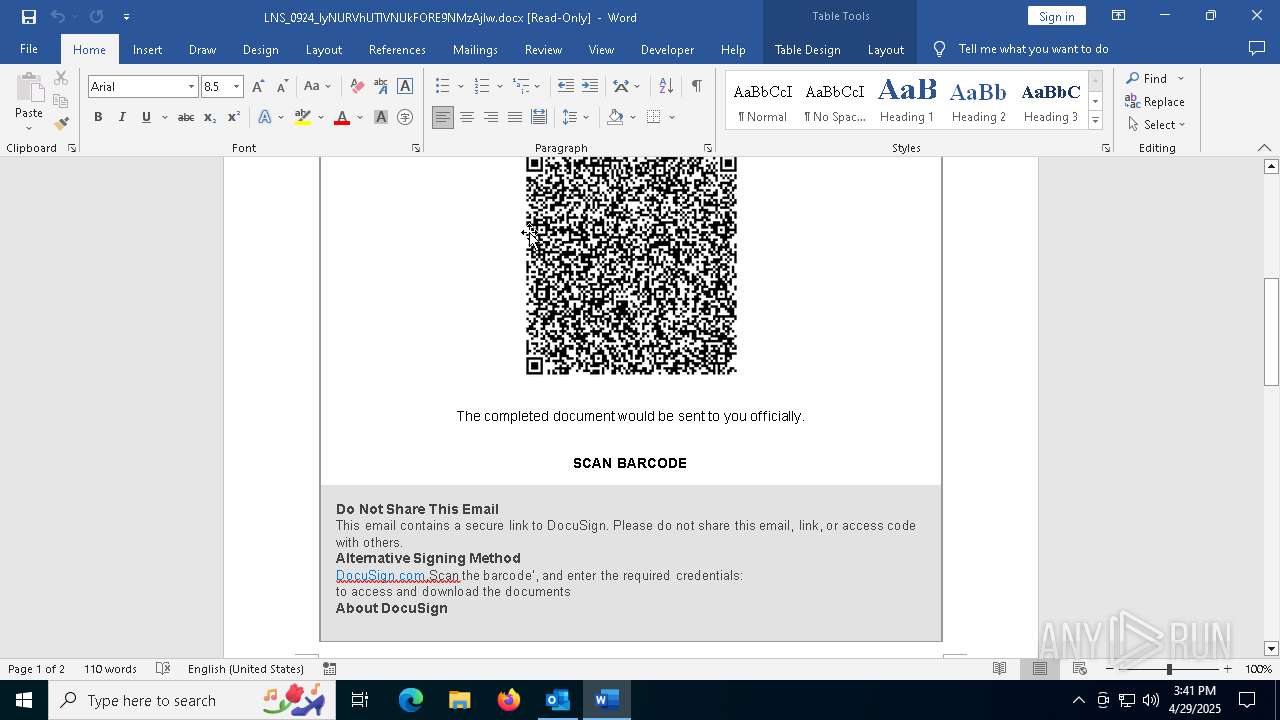Image resolution: width=1280 pixels, height=720 pixels.
Task: Click the Sign in button
Action: click(1056, 16)
